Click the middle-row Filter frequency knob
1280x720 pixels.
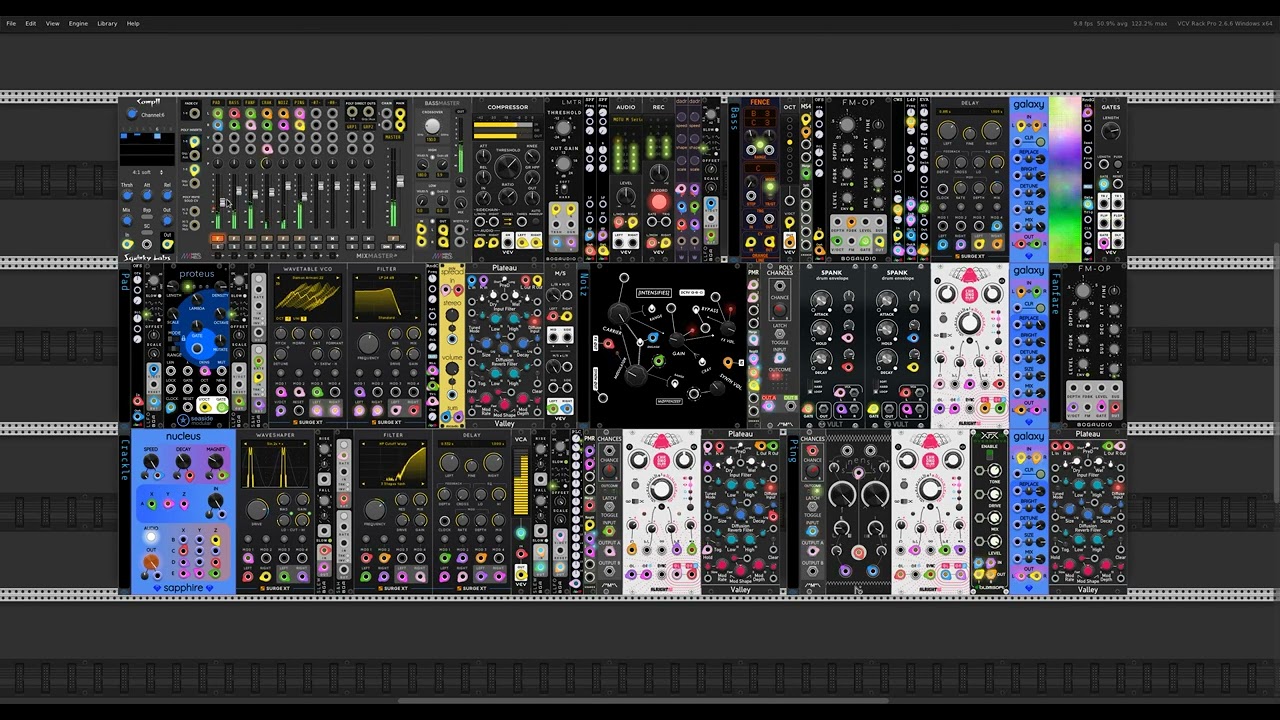(368, 343)
